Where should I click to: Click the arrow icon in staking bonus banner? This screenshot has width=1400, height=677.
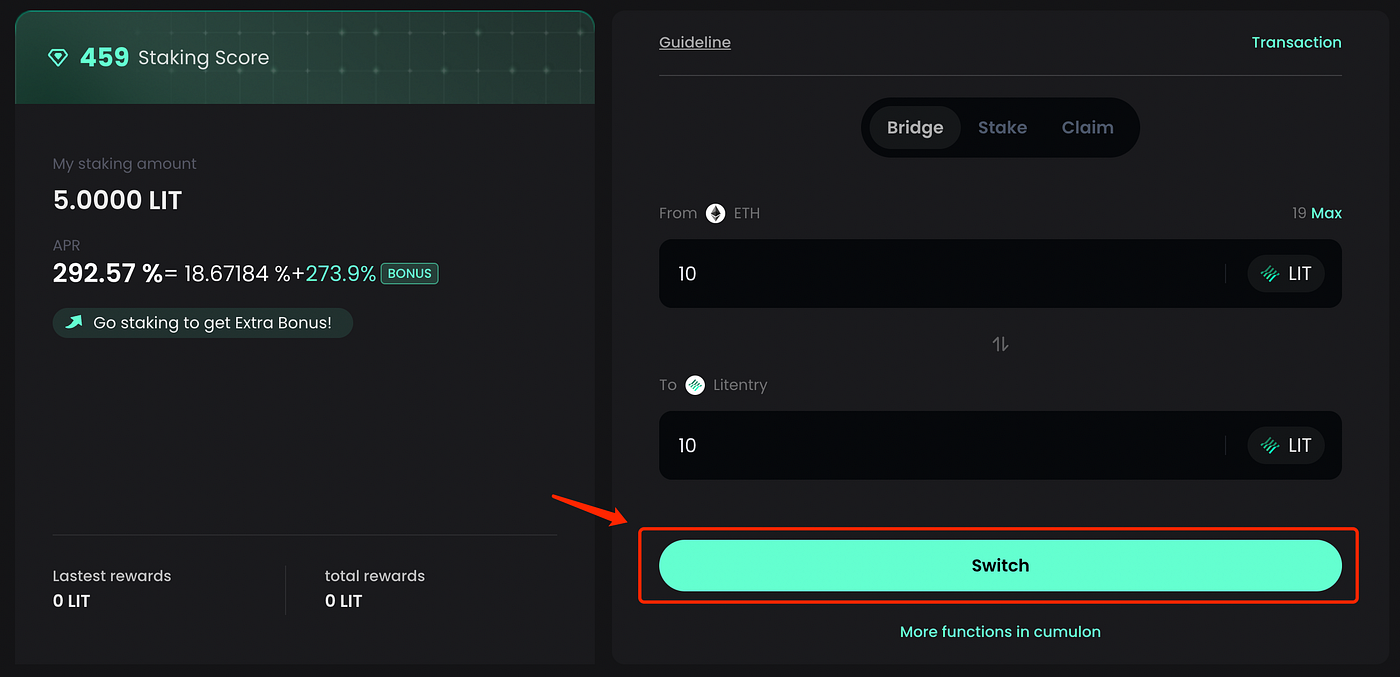pos(74,323)
